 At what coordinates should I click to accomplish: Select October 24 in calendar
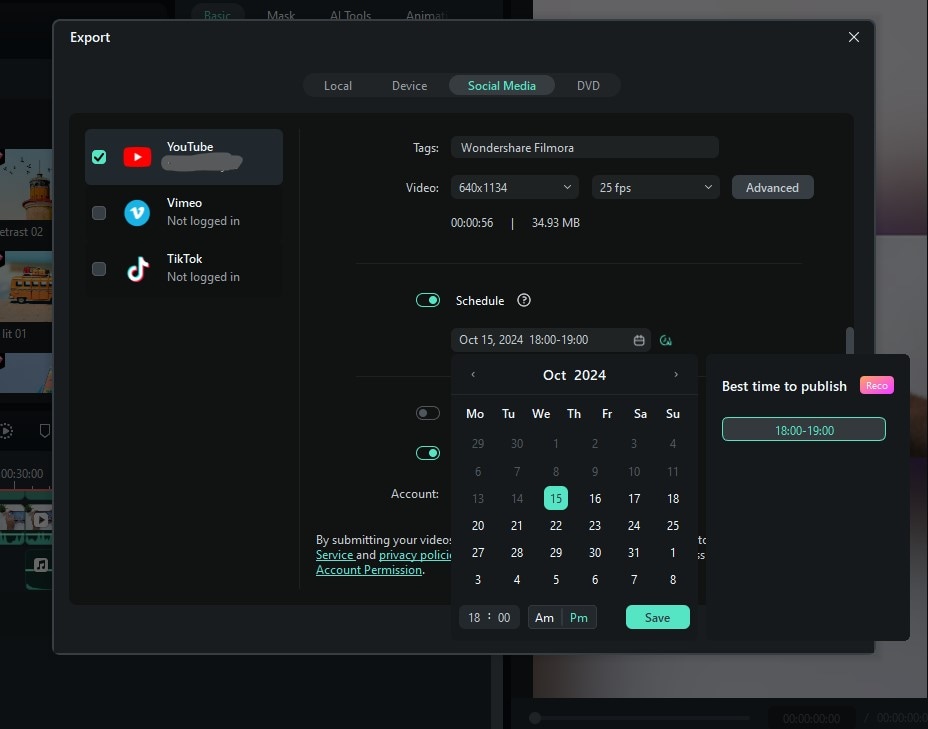point(634,525)
